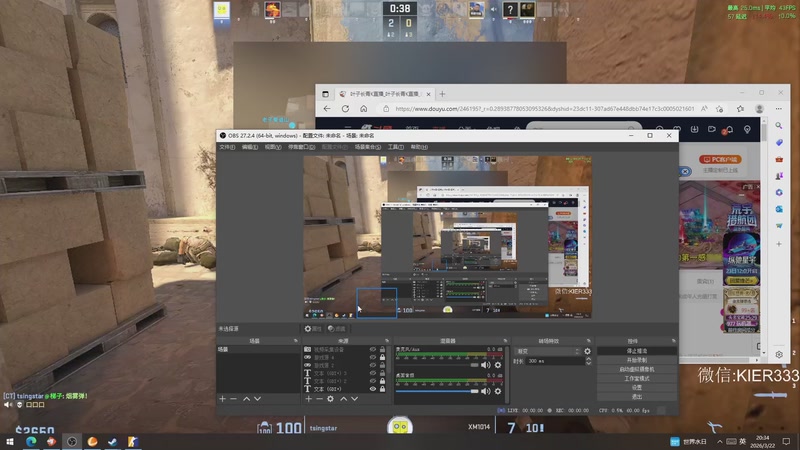Switch to 工作室模式 via Controls button

point(637,379)
